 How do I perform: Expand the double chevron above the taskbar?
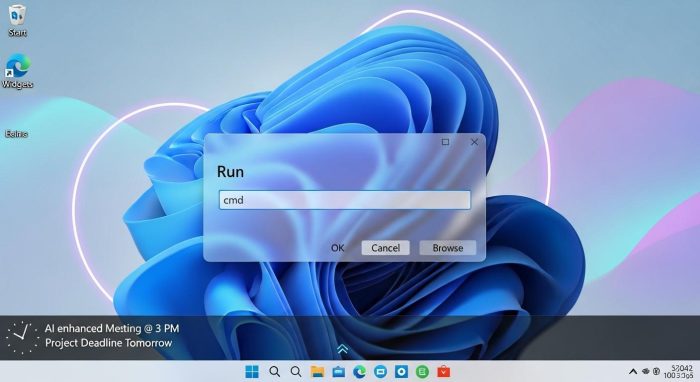pos(342,349)
